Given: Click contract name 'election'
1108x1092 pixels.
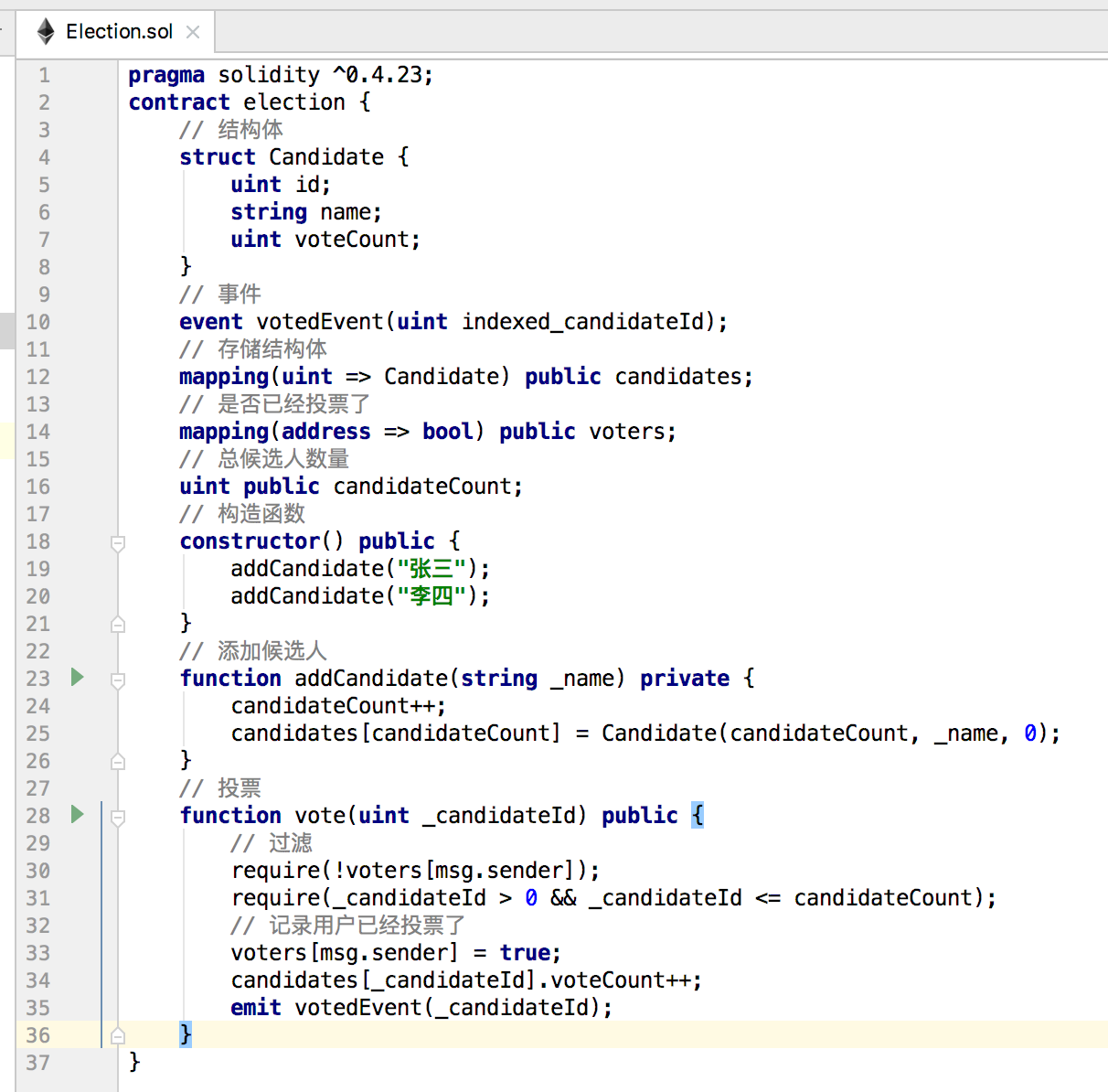Looking at the screenshot, I should [x=294, y=102].
